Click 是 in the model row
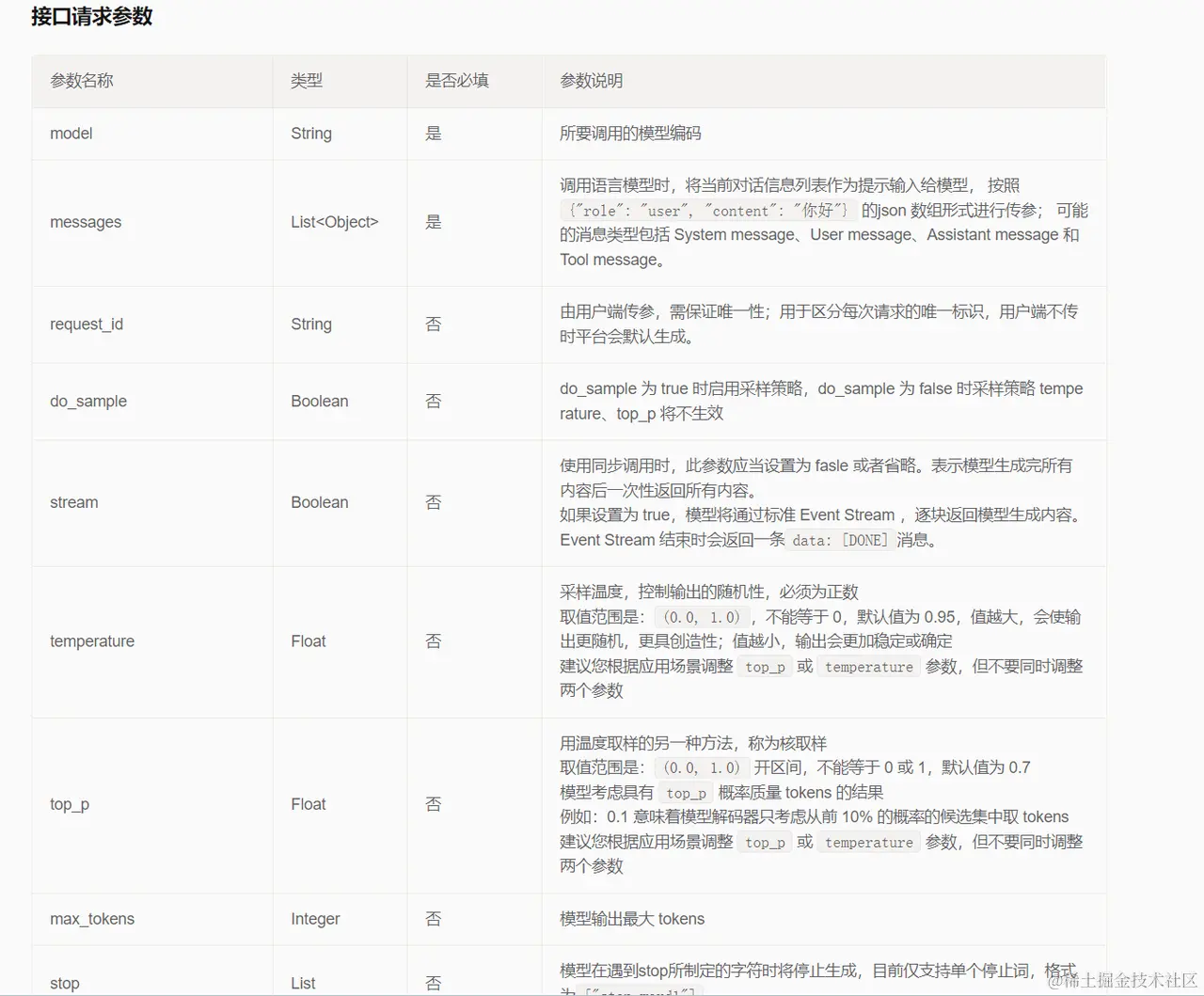Screen dimensions: 1204x996 [x=434, y=134]
